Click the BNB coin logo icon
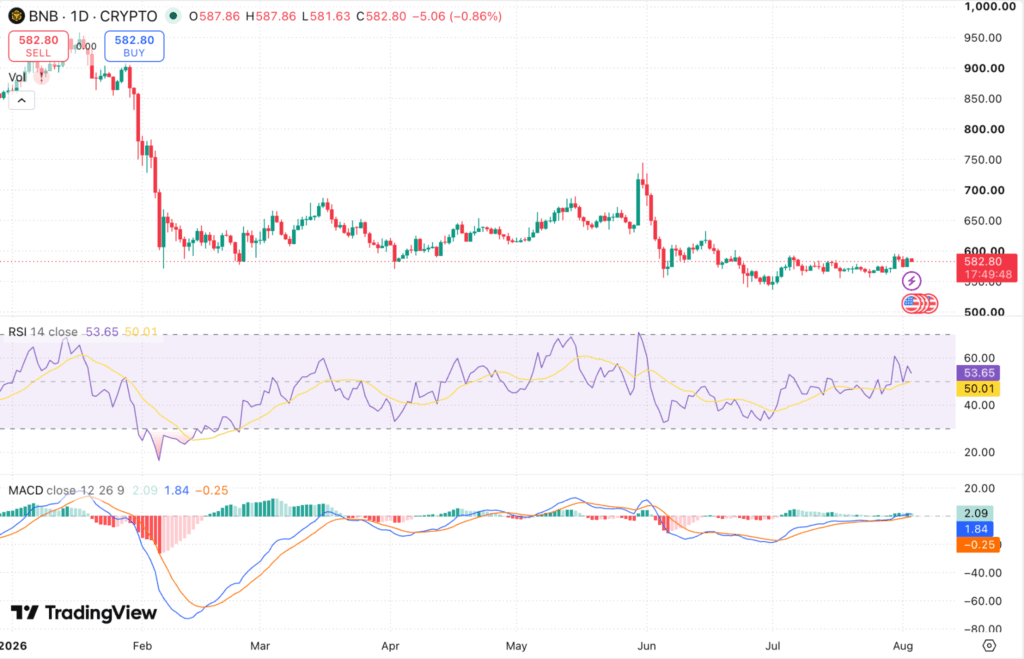Screen dimensions: 1024x659 pos(16,16)
